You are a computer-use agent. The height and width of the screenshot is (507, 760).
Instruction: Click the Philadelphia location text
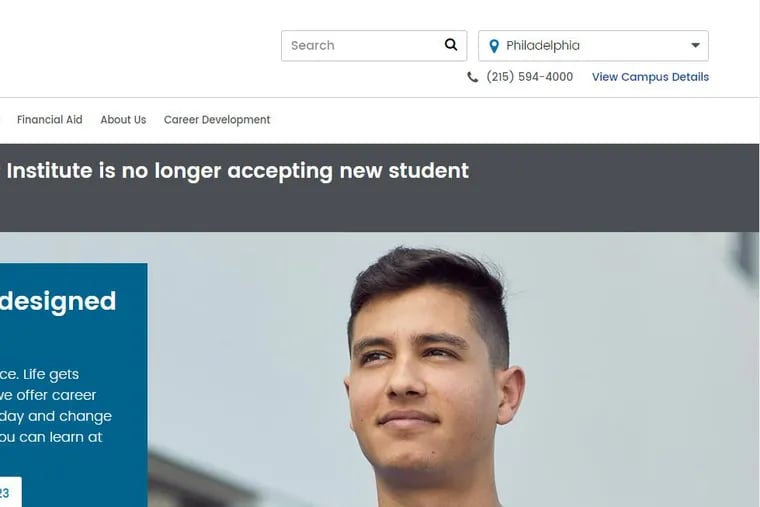pyautogui.click(x=543, y=46)
